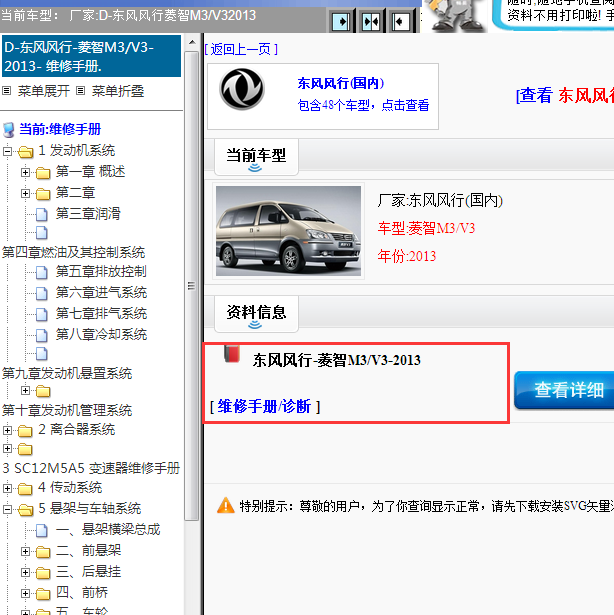Click 菜单折叠 to collapse the menu
Image resolution: width=614 pixels, height=615 pixels.
coord(118,91)
